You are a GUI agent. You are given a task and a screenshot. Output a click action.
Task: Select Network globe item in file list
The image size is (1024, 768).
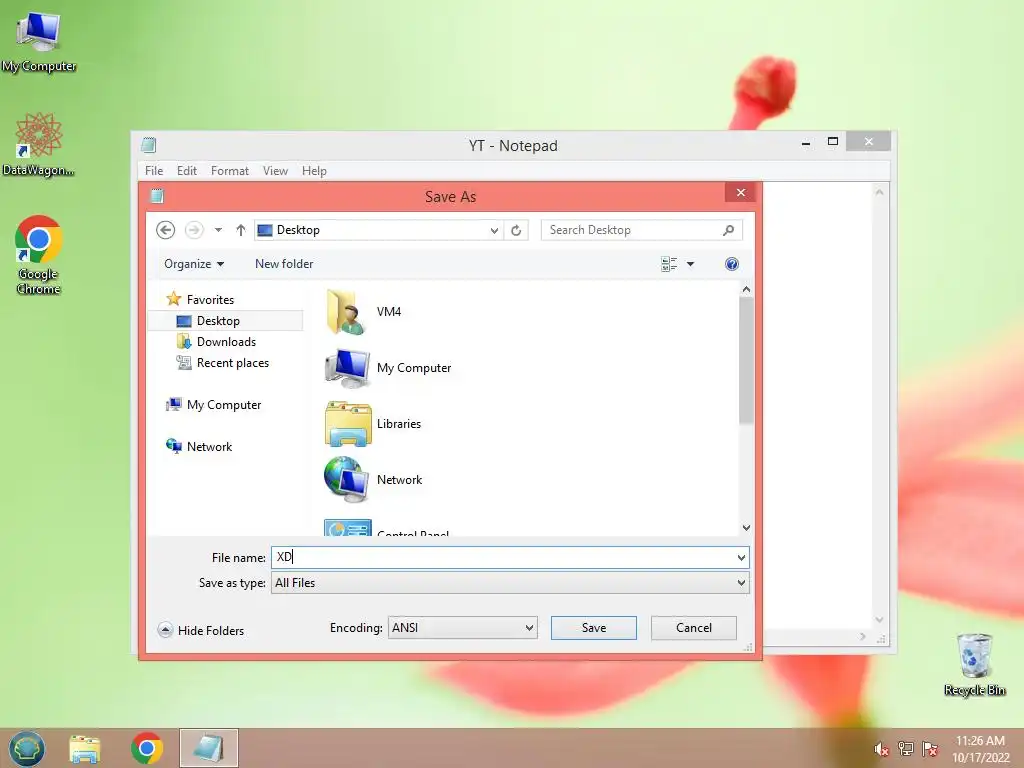click(374, 479)
